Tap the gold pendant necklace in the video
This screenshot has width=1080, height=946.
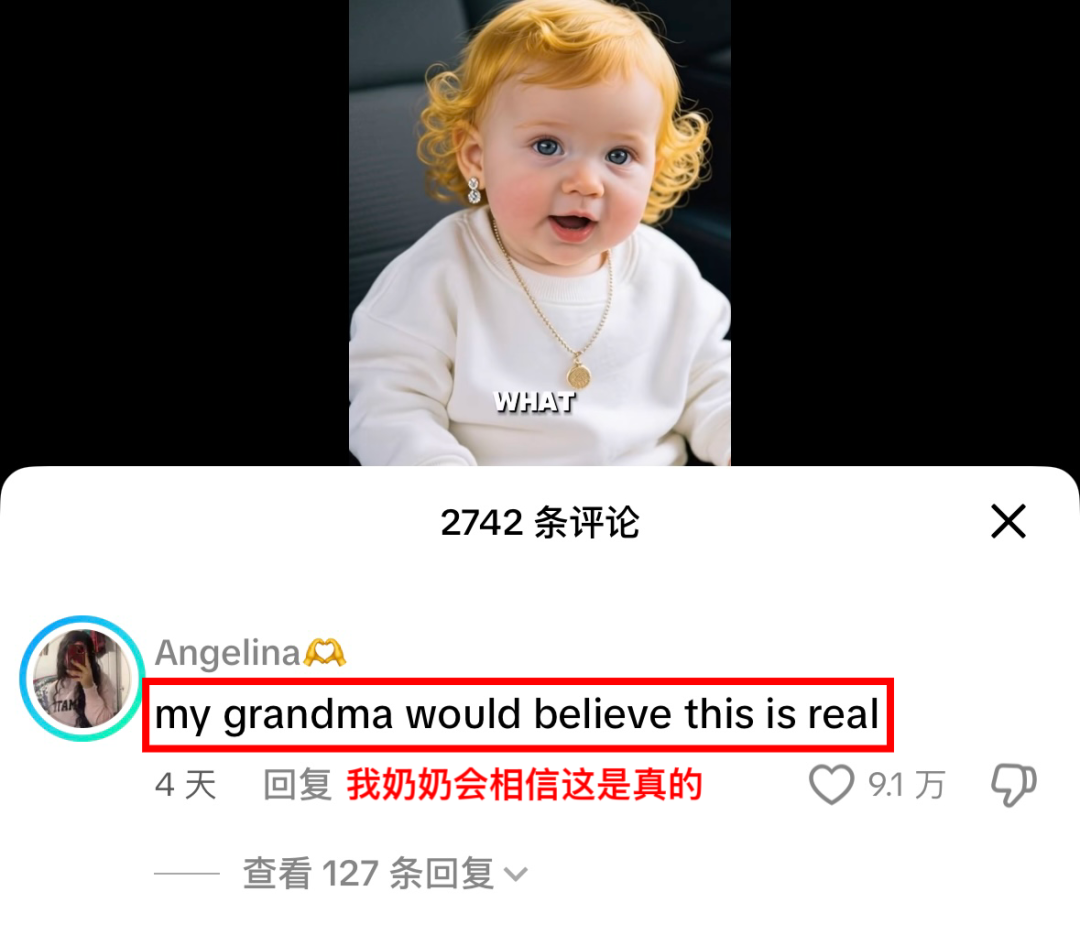(579, 376)
